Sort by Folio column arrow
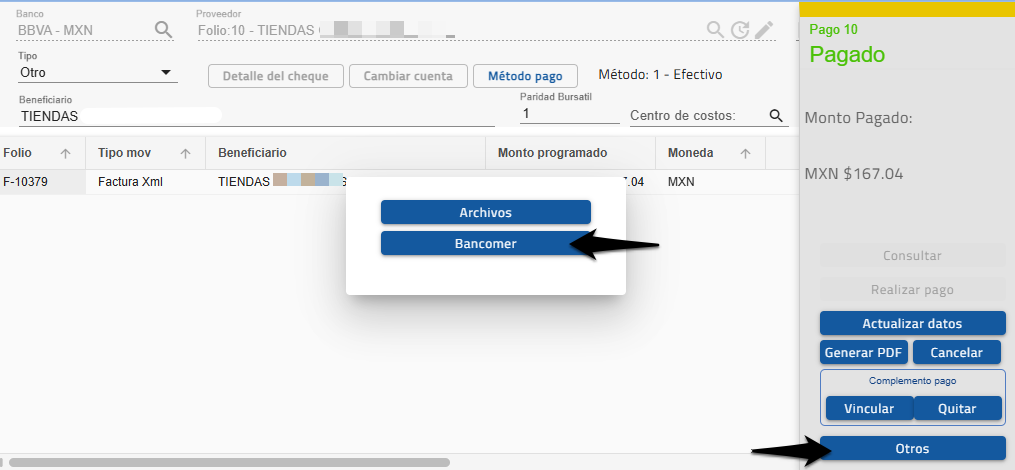Viewport: 1015px width, 470px height. coord(66,153)
